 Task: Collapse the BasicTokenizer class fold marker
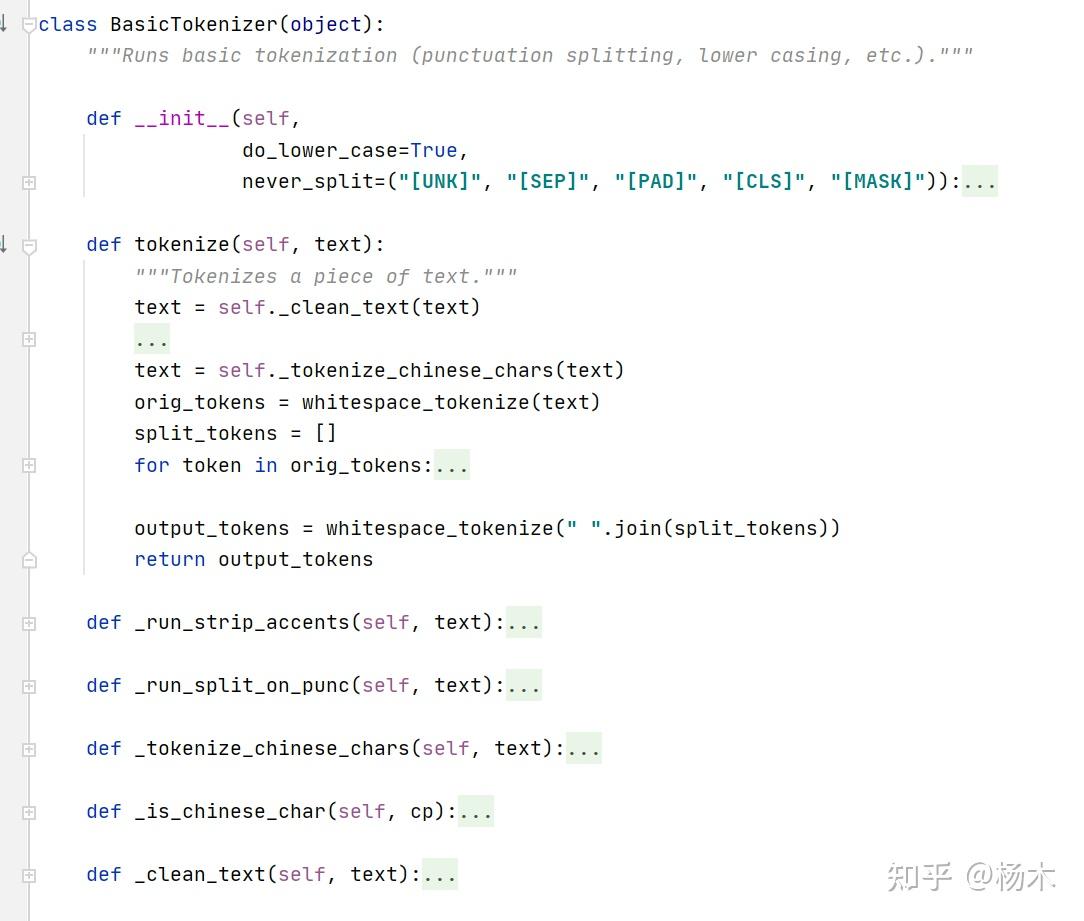[29, 25]
